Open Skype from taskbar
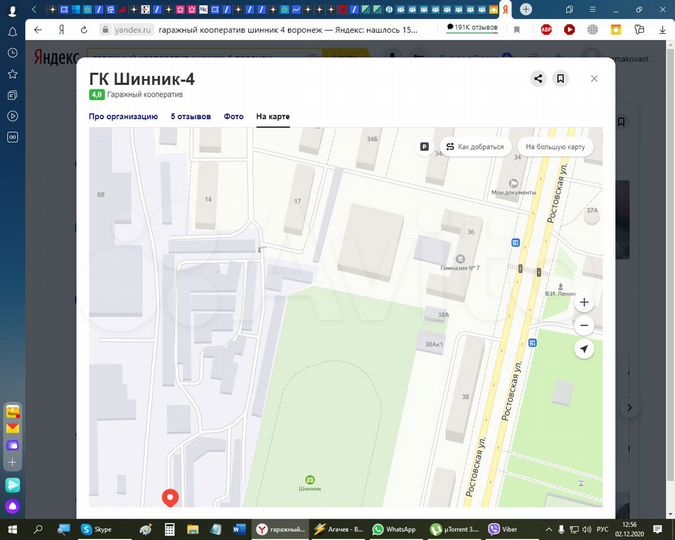Viewport: 675px width, 540px height. pos(96,529)
